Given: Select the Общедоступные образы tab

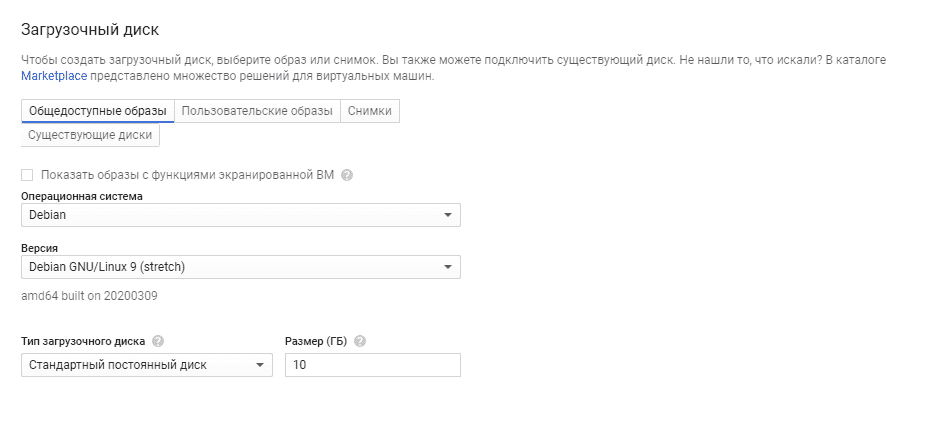Looking at the screenshot, I should point(98,110).
